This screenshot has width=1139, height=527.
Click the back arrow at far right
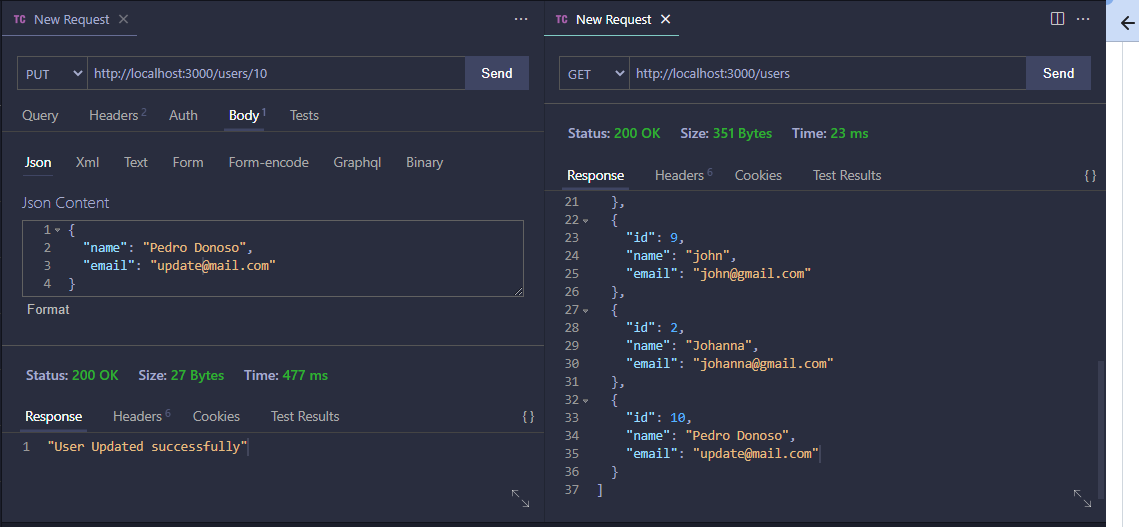1127,24
